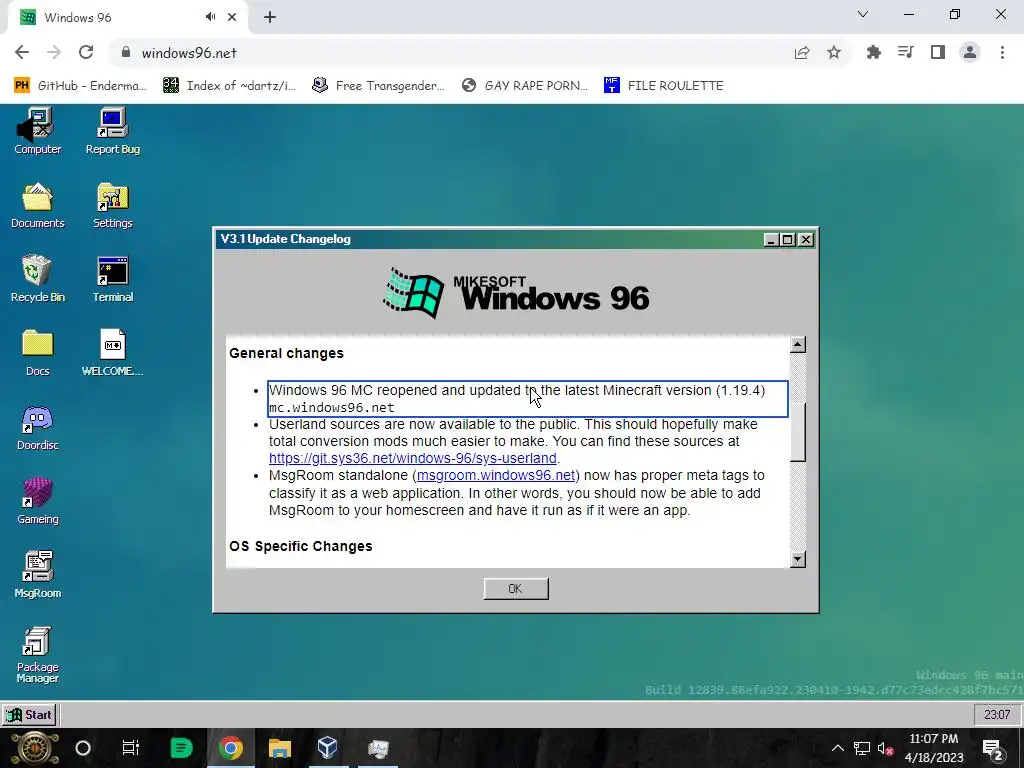This screenshot has width=1024, height=768.
Task: Open the Computer desktop icon
Action: 37,131
